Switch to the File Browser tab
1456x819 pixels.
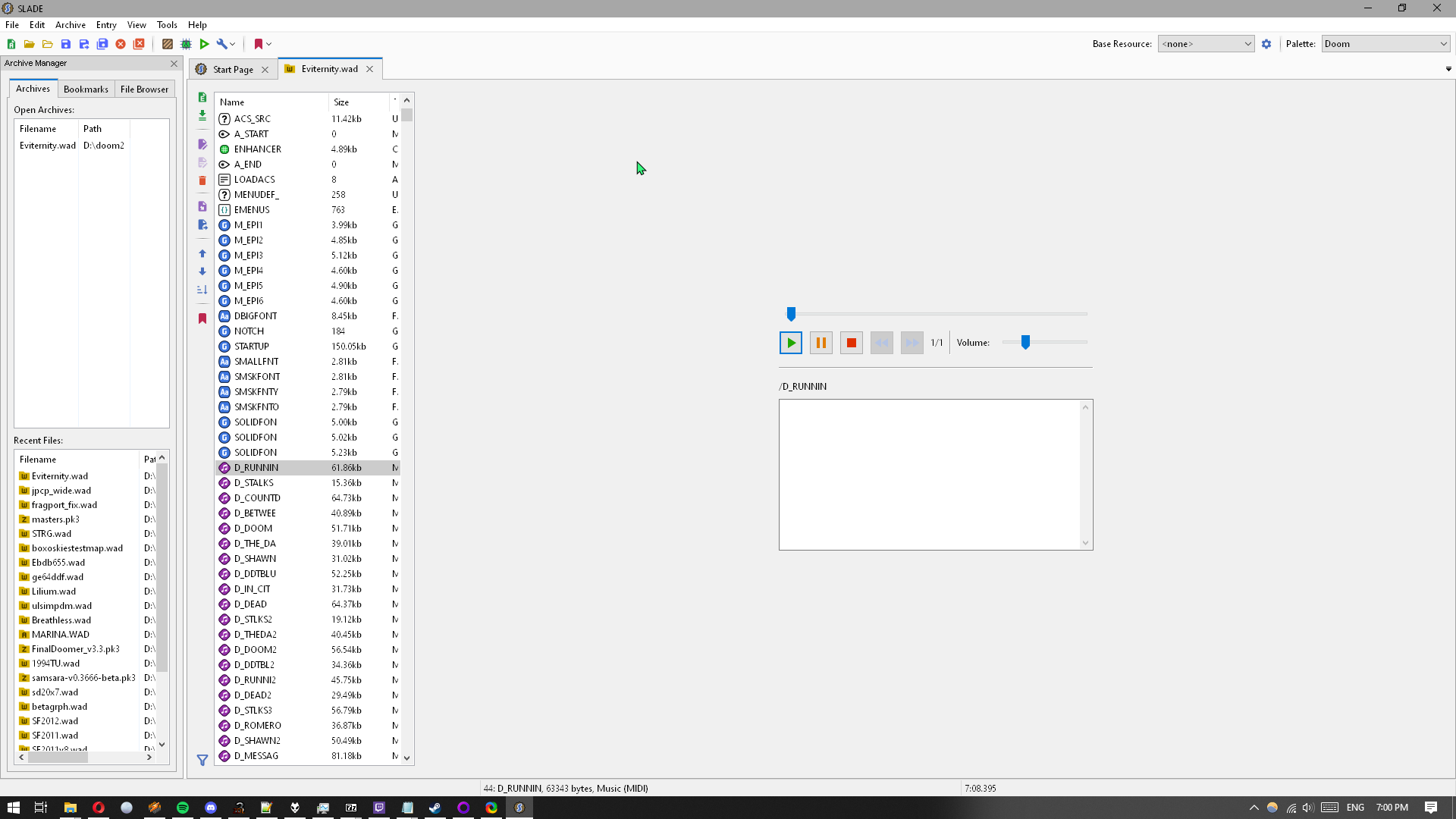144,89
